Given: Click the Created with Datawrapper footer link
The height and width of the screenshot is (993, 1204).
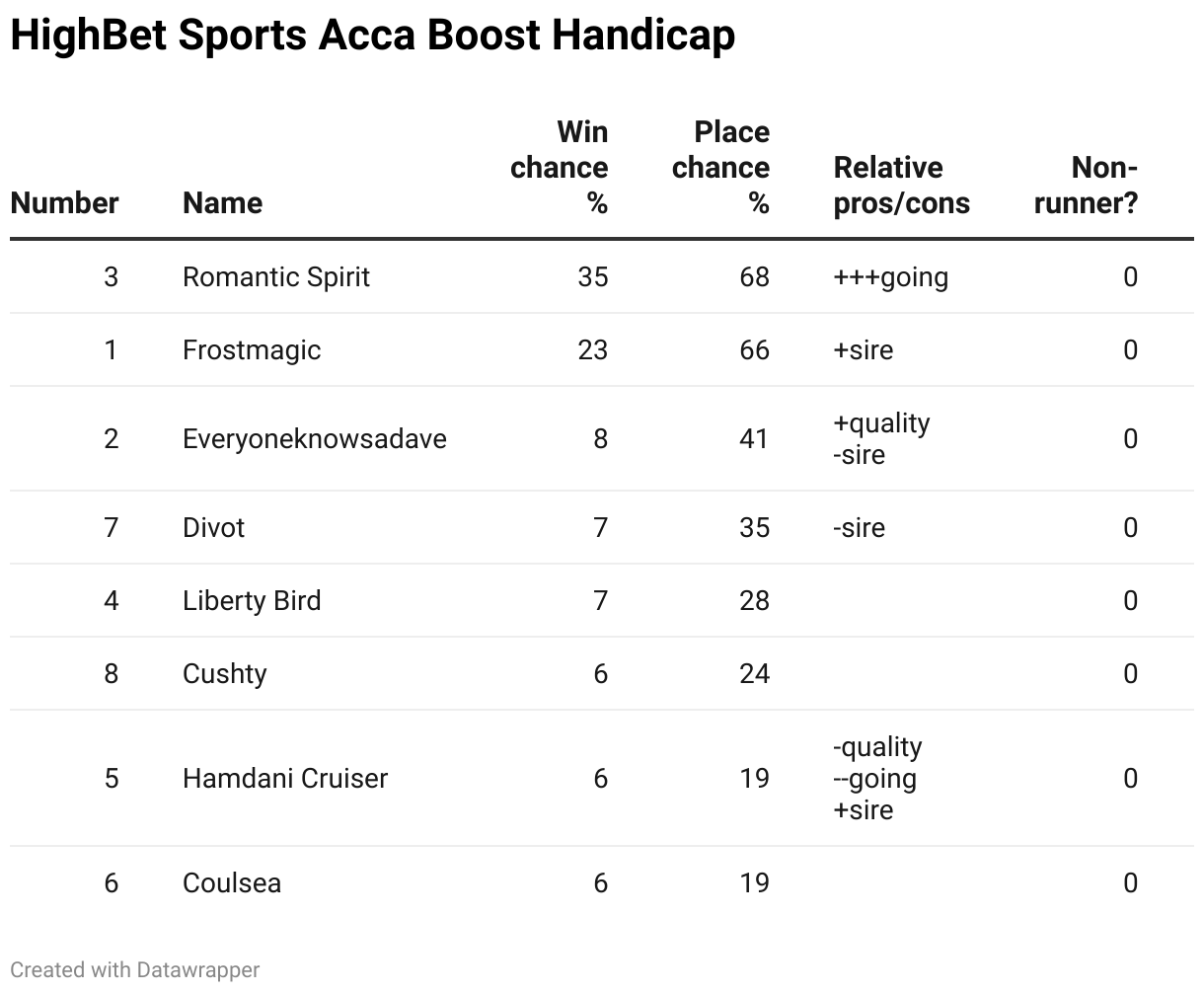Looking at the screenshot, I should click(135, 969).
